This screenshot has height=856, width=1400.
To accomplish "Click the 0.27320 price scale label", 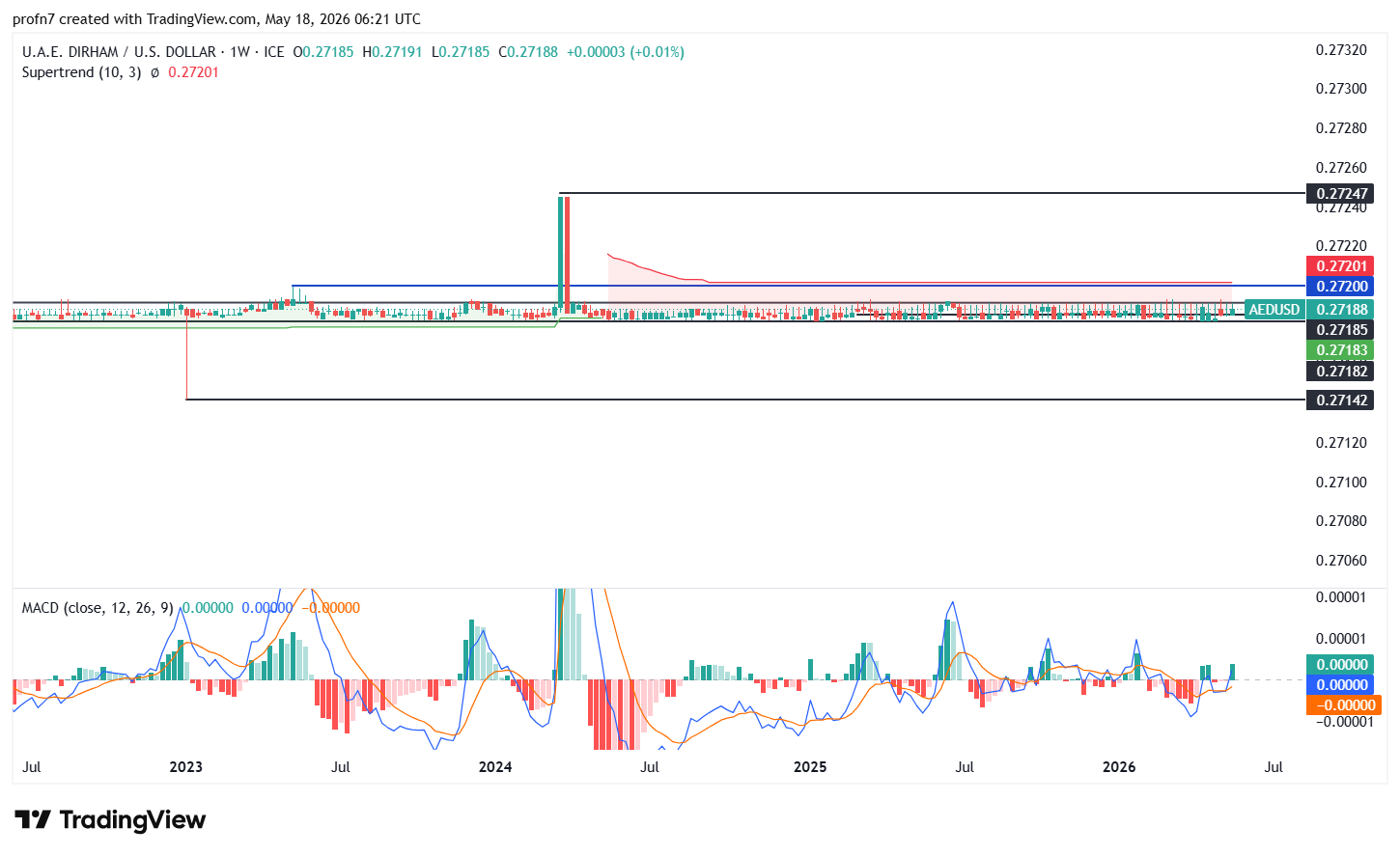I will [x=1341, y=50].
